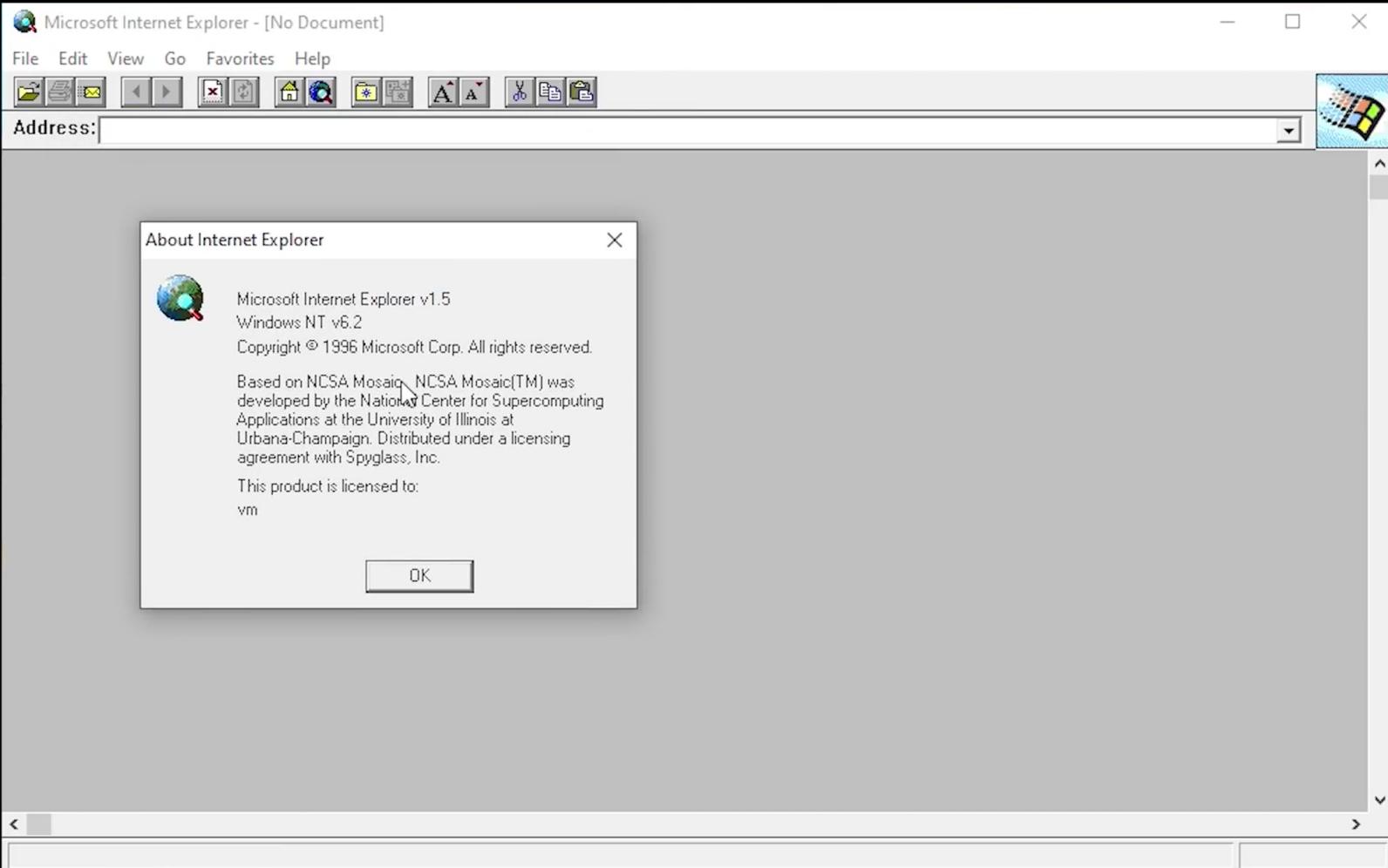Screen dimensions: 1388x868
Task: Click into the Address input field
Action: (688, 131)
